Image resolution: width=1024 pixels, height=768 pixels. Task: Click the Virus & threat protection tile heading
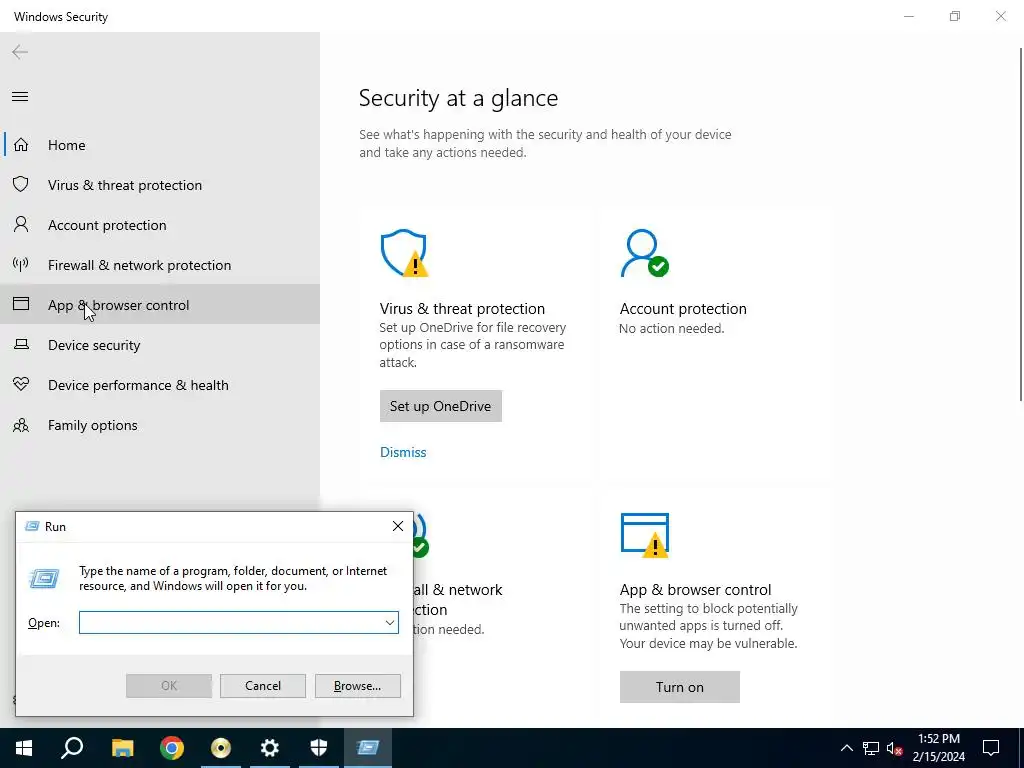point(462,308)
